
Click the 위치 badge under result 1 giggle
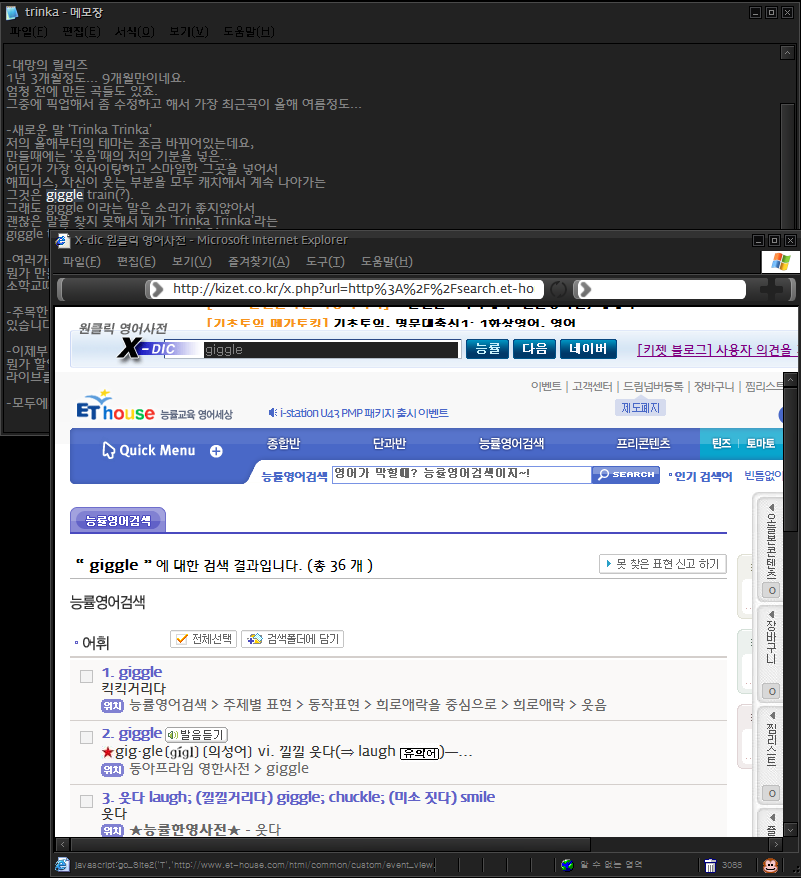point(112,706)
